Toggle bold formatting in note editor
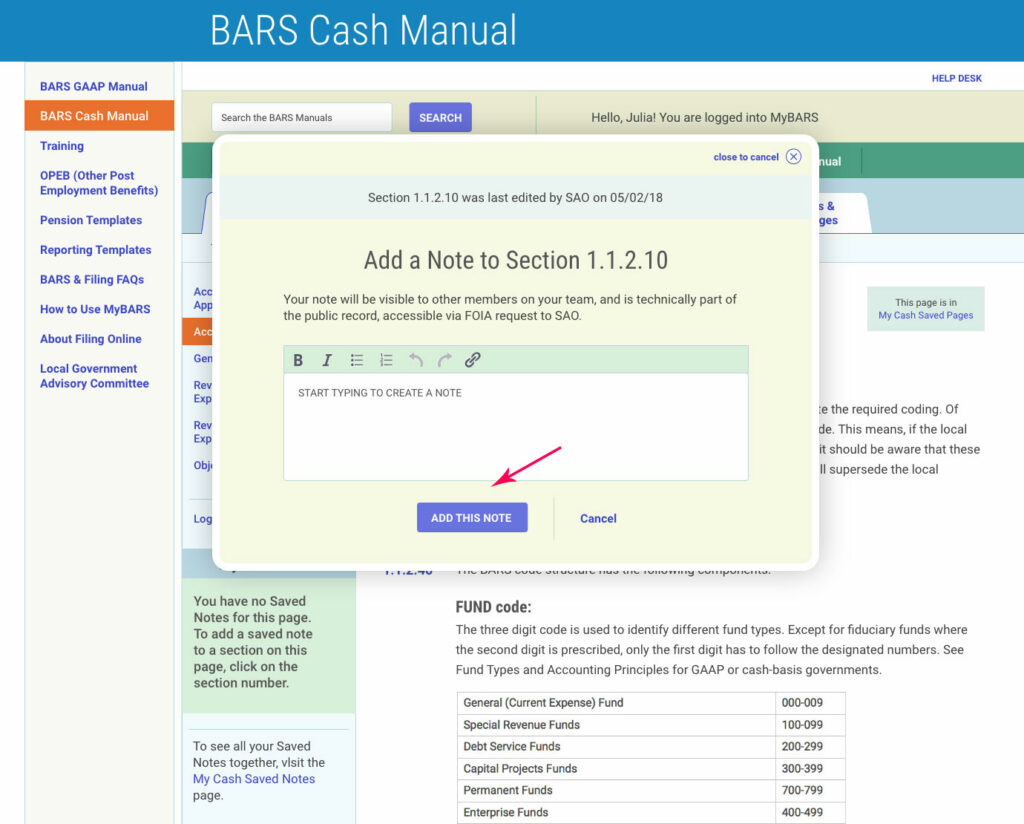Screen dimensions: 1024x824 (298, 360)
